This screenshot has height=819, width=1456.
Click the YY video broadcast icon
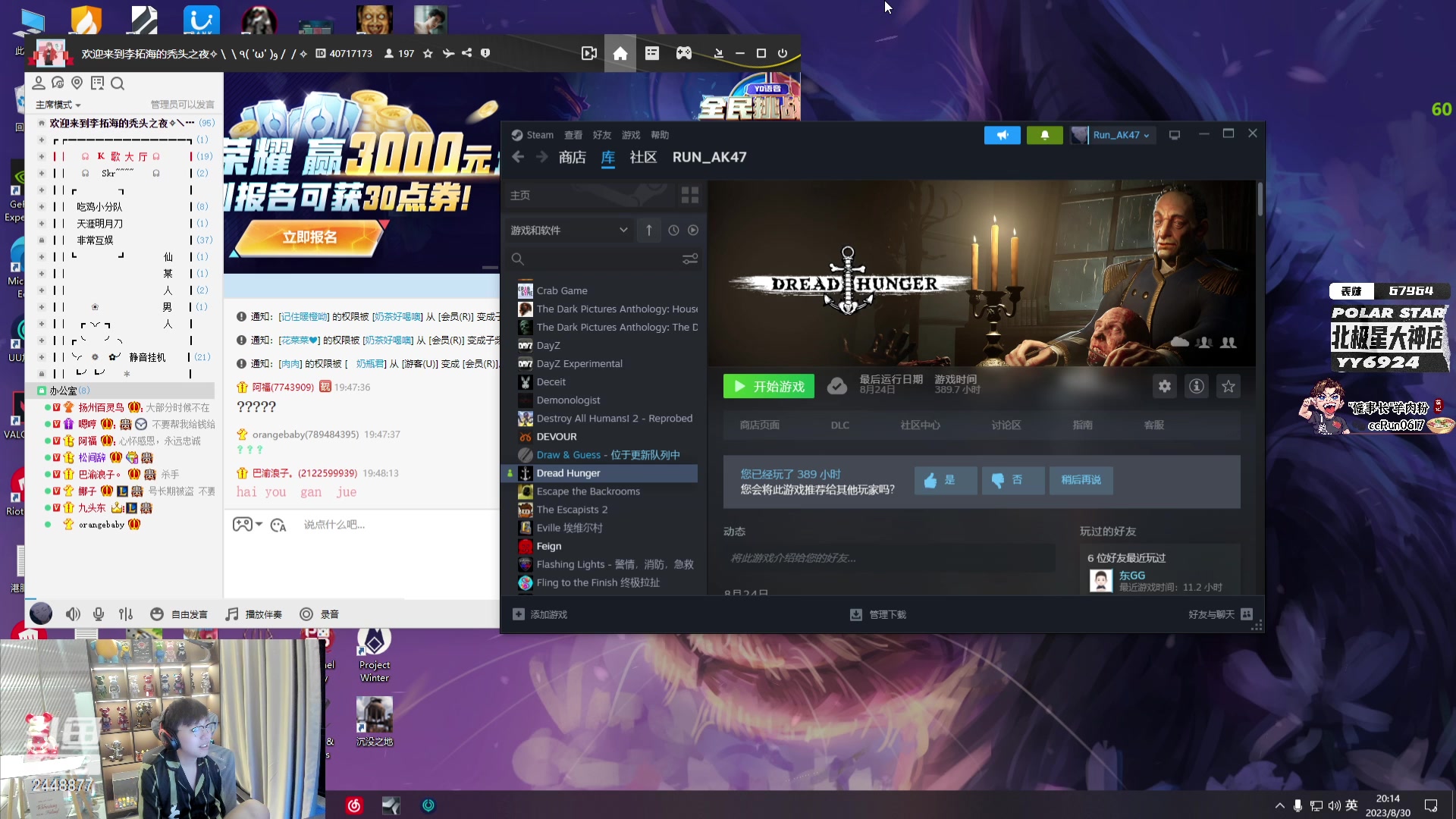pyautogui.click(x=588, y=53)
